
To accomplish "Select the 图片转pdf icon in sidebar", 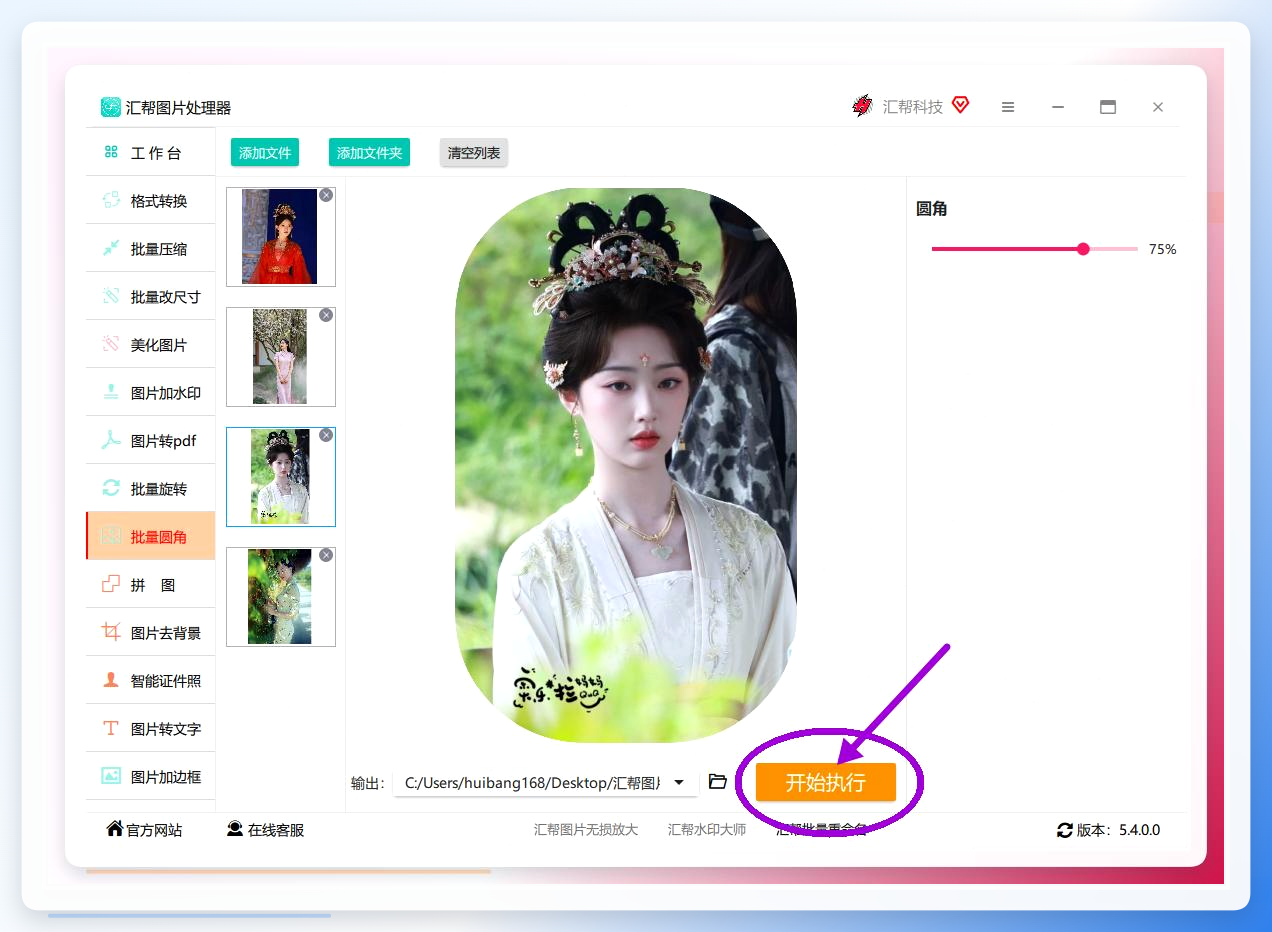I will click(111, 441).
